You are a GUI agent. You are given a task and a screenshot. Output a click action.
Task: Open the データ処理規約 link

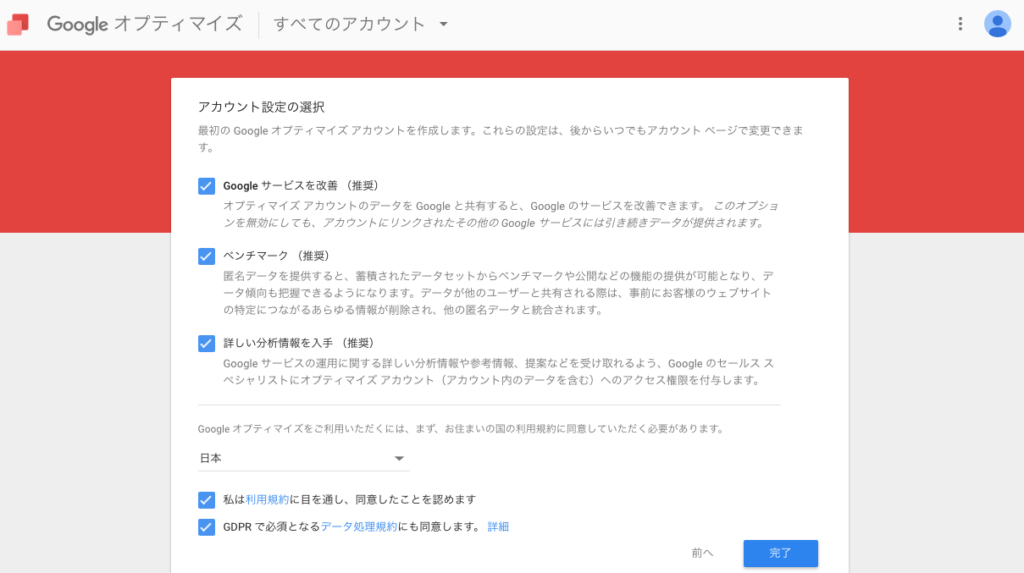(359, 527)
